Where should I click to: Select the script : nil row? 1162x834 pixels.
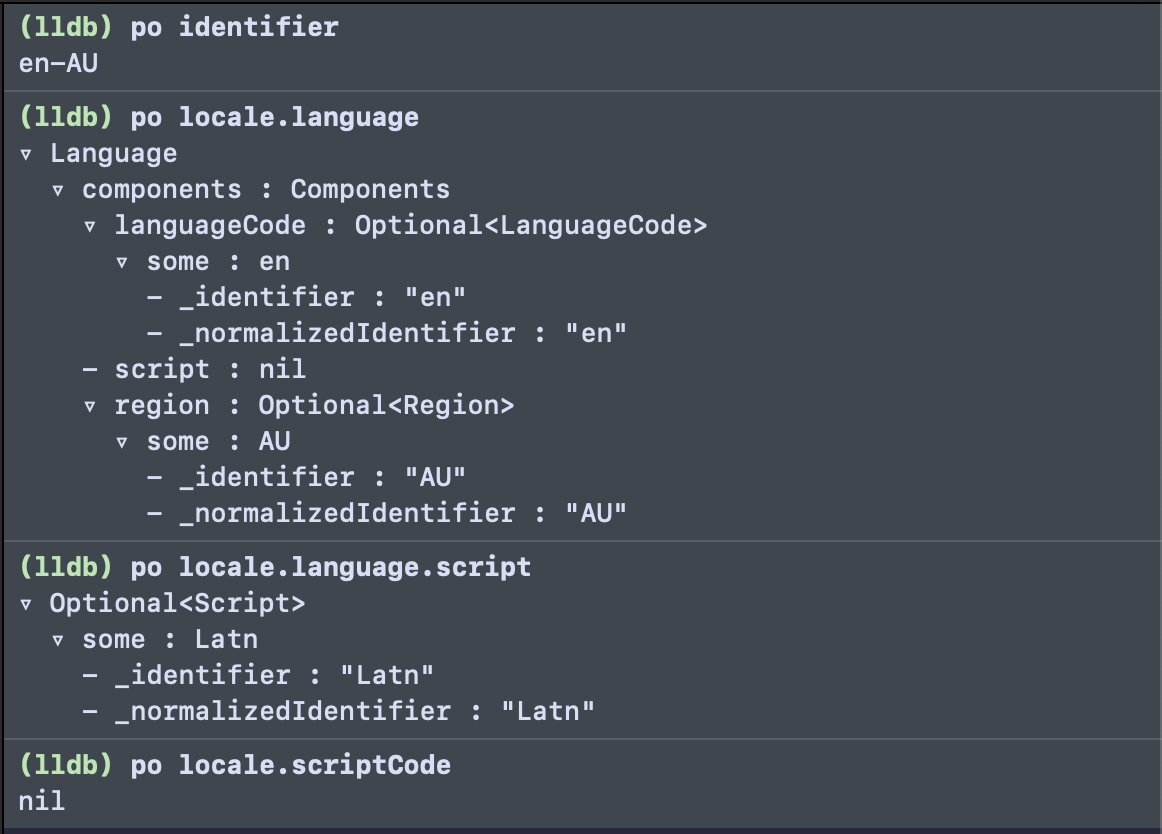[x=194, y=369]
